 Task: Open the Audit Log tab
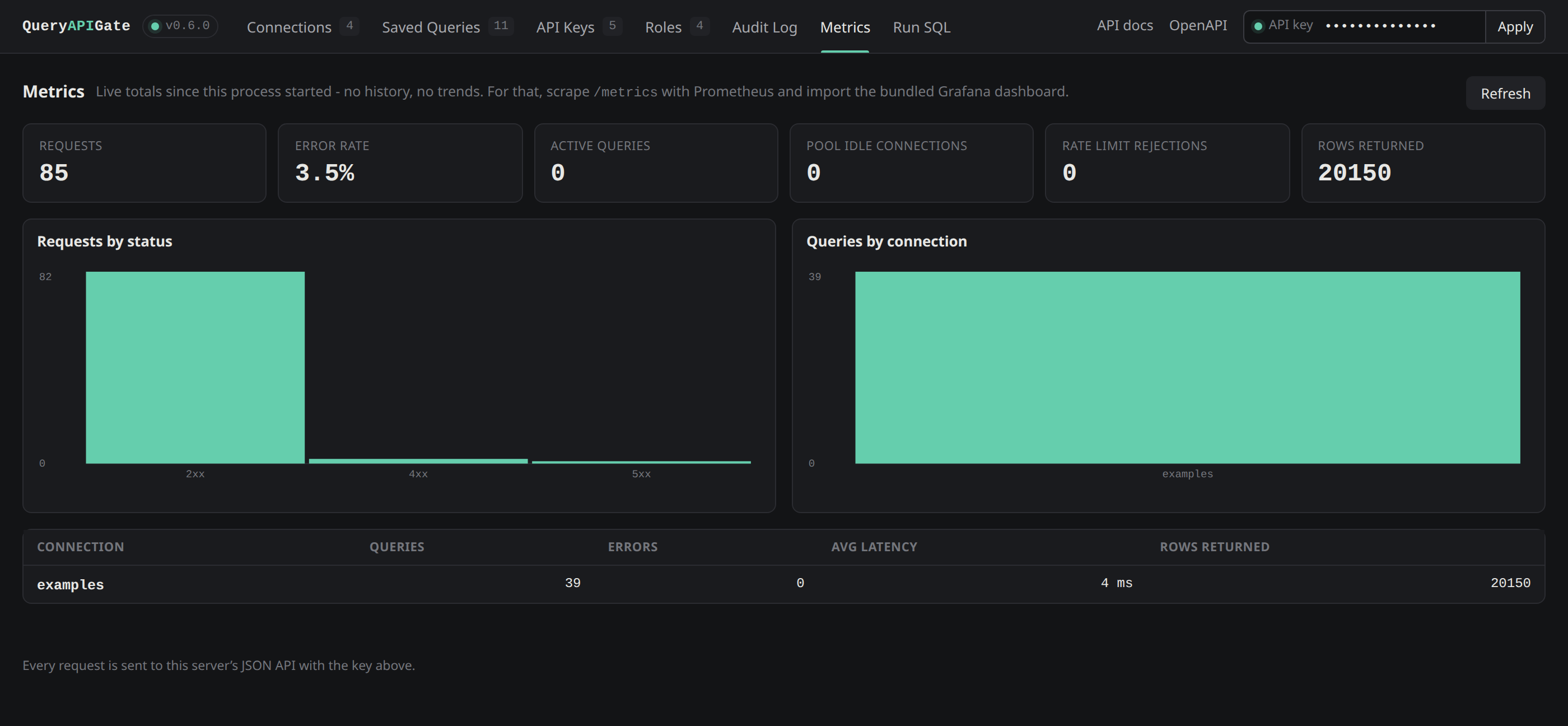point(764,27)
